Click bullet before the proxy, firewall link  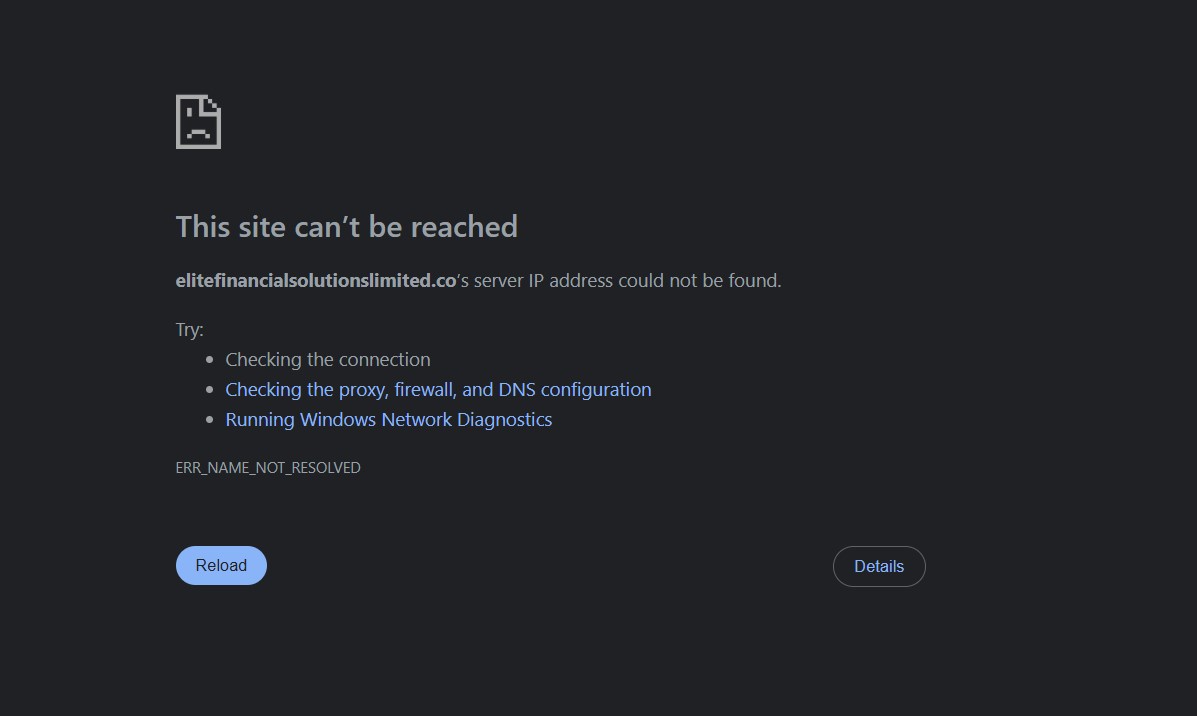point(209,390)
